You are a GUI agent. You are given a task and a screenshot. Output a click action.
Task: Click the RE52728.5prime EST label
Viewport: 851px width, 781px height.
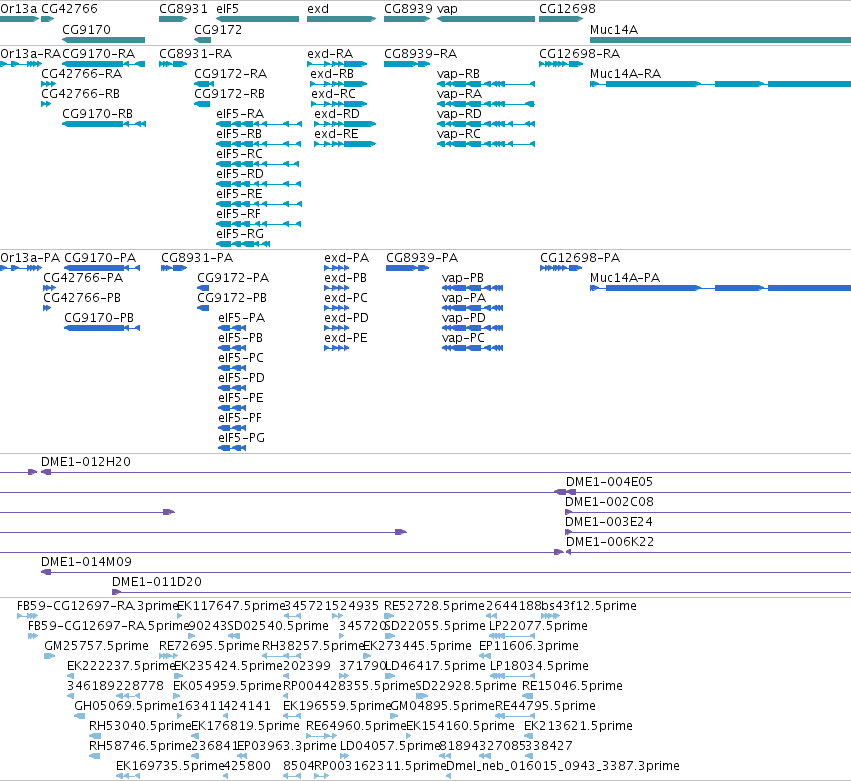(x=434, y=605)
